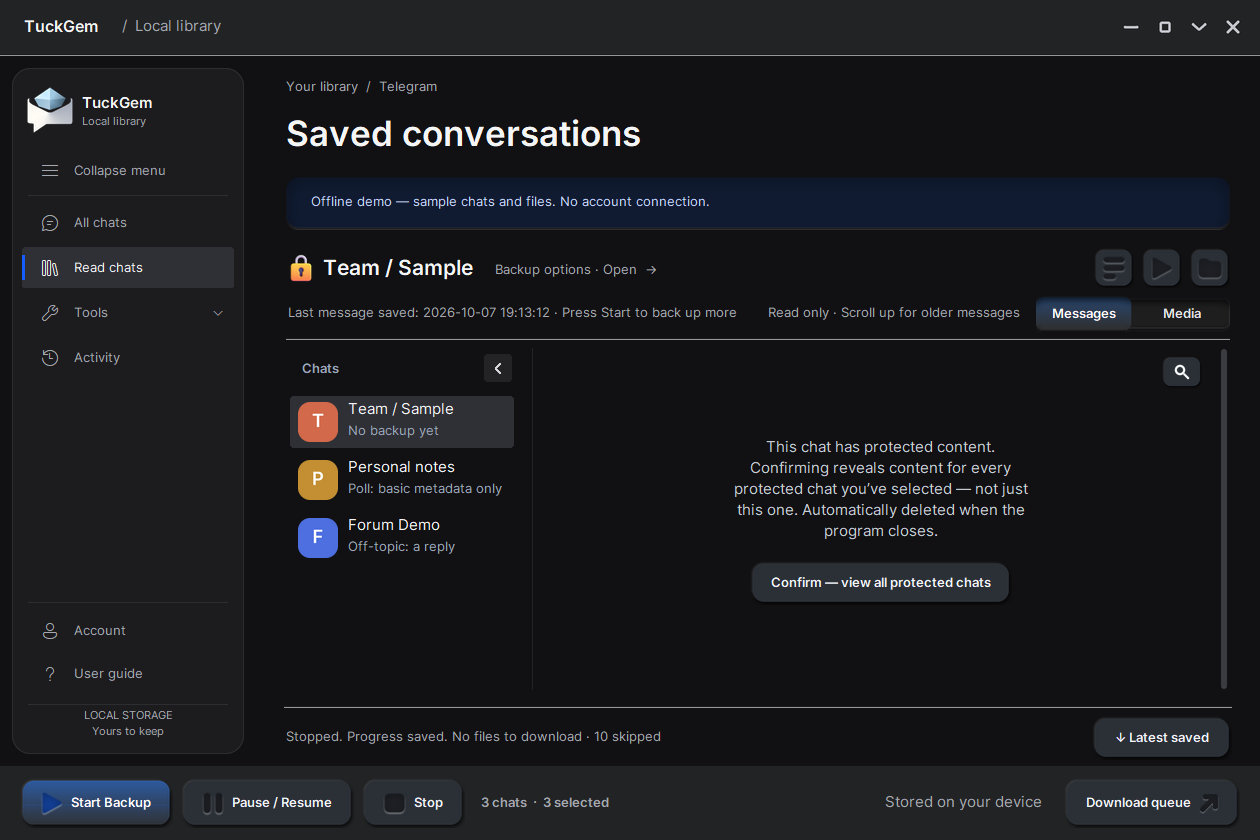Click the title bar down chevron
This screenshot has height=840, width=1260.
(x=1199, y=27)
